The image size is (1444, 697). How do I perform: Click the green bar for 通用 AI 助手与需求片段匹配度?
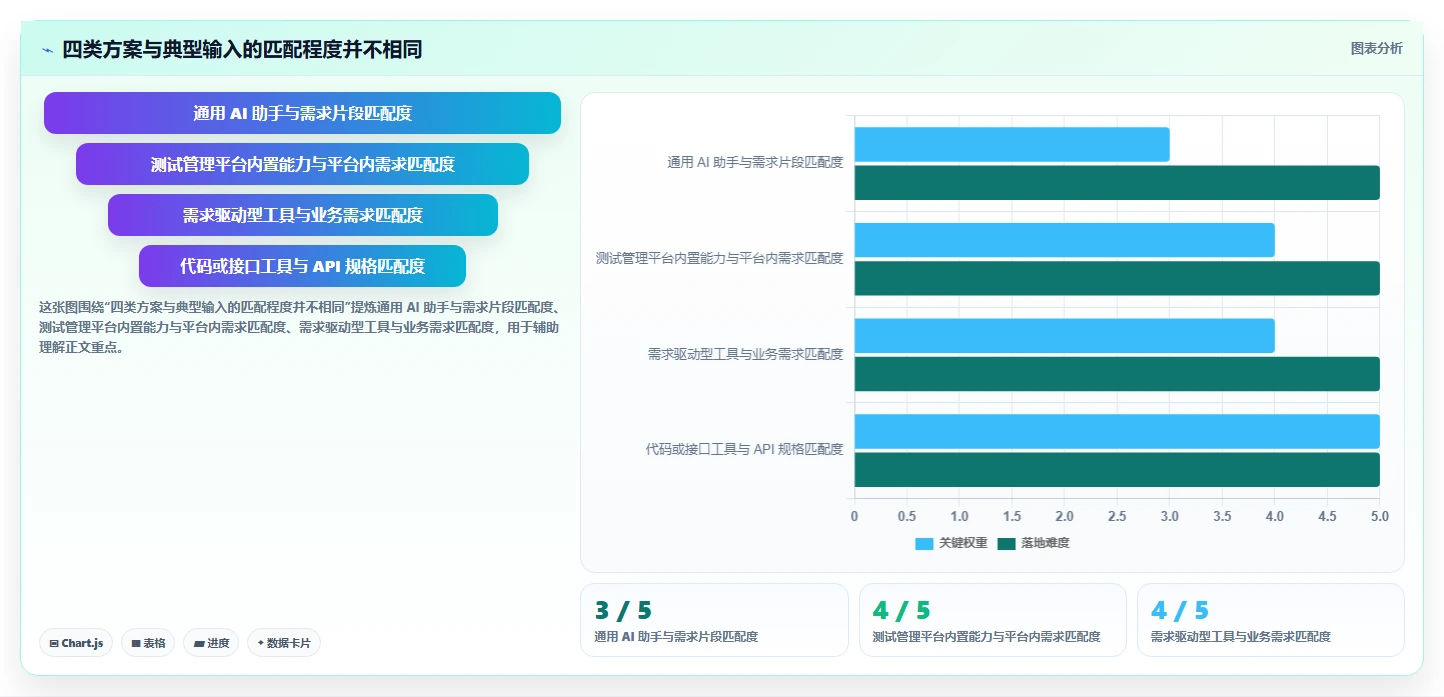(x=1117, y=183)
